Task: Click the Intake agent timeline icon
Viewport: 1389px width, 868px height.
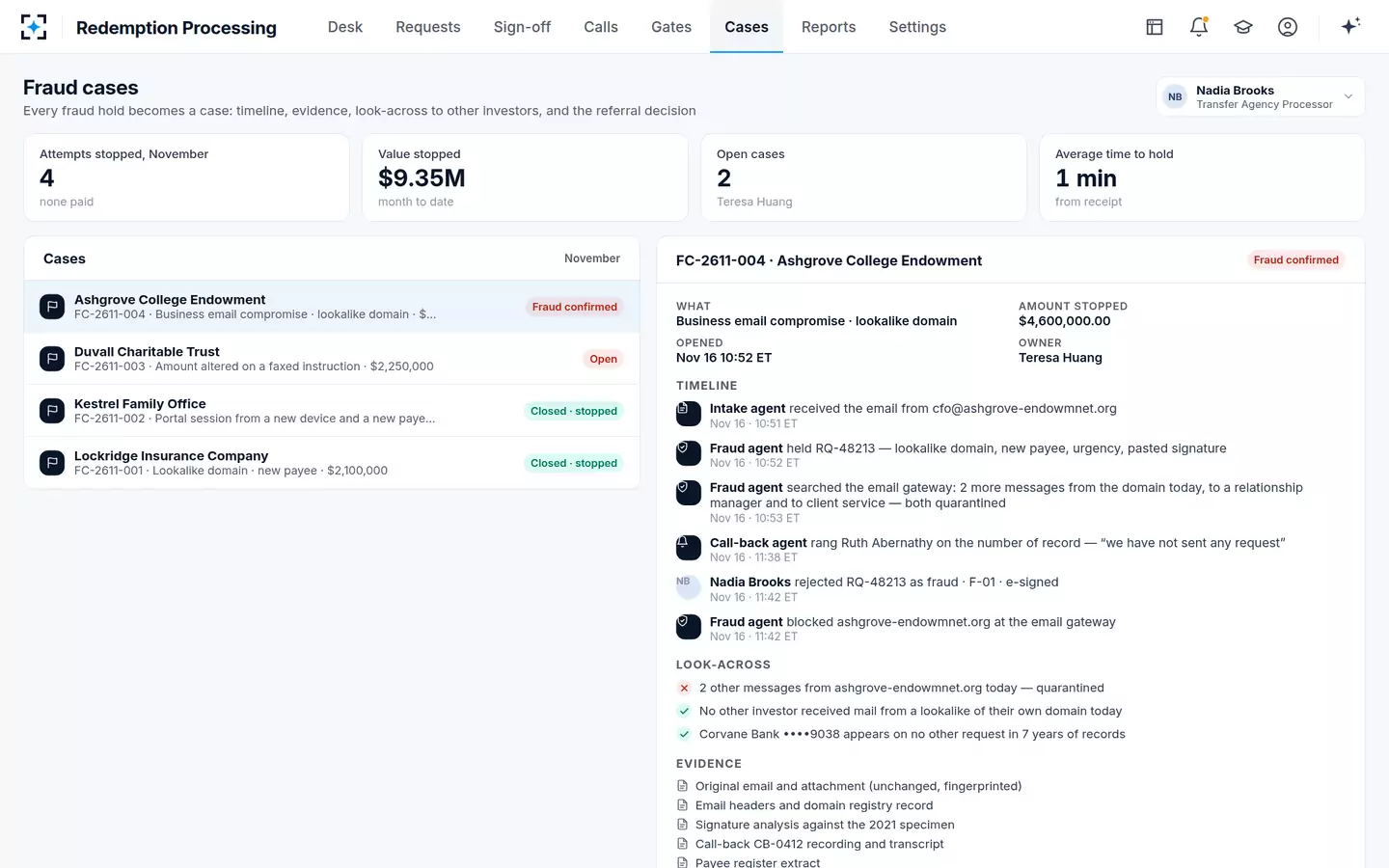Action: (x=689, y=414)
